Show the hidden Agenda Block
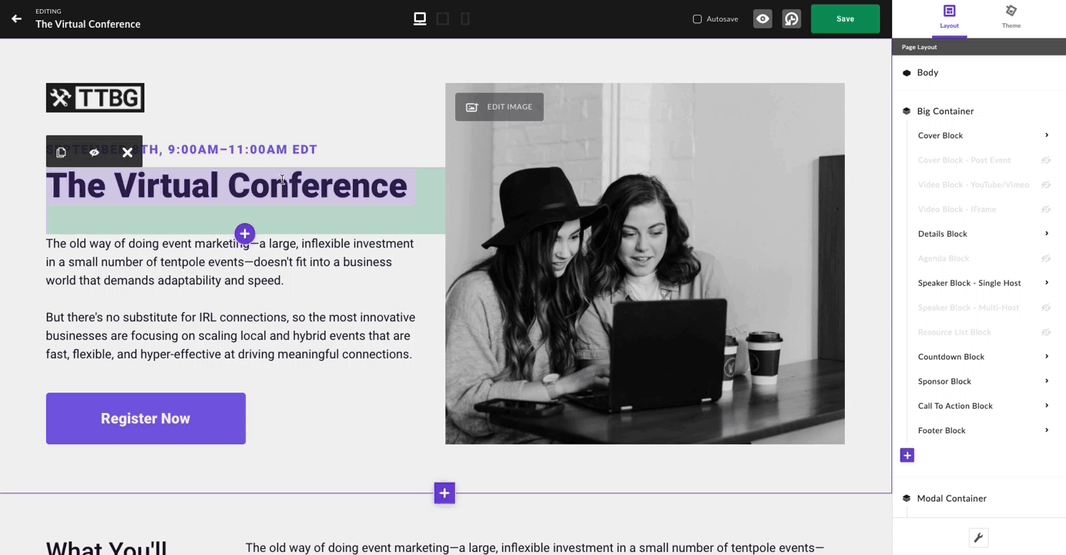The image size is (1066, 555). pos(1046,258)
